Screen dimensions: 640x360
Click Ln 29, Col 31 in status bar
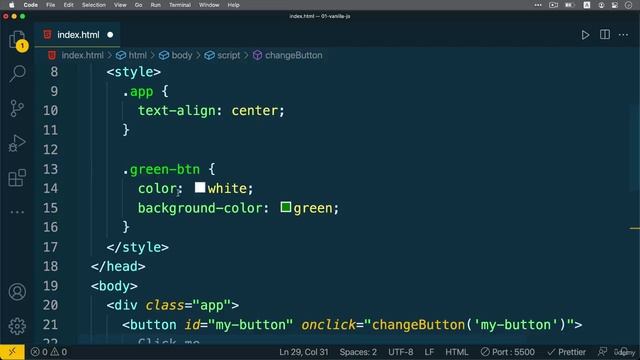pyautogui.click(x=304, y=352)
